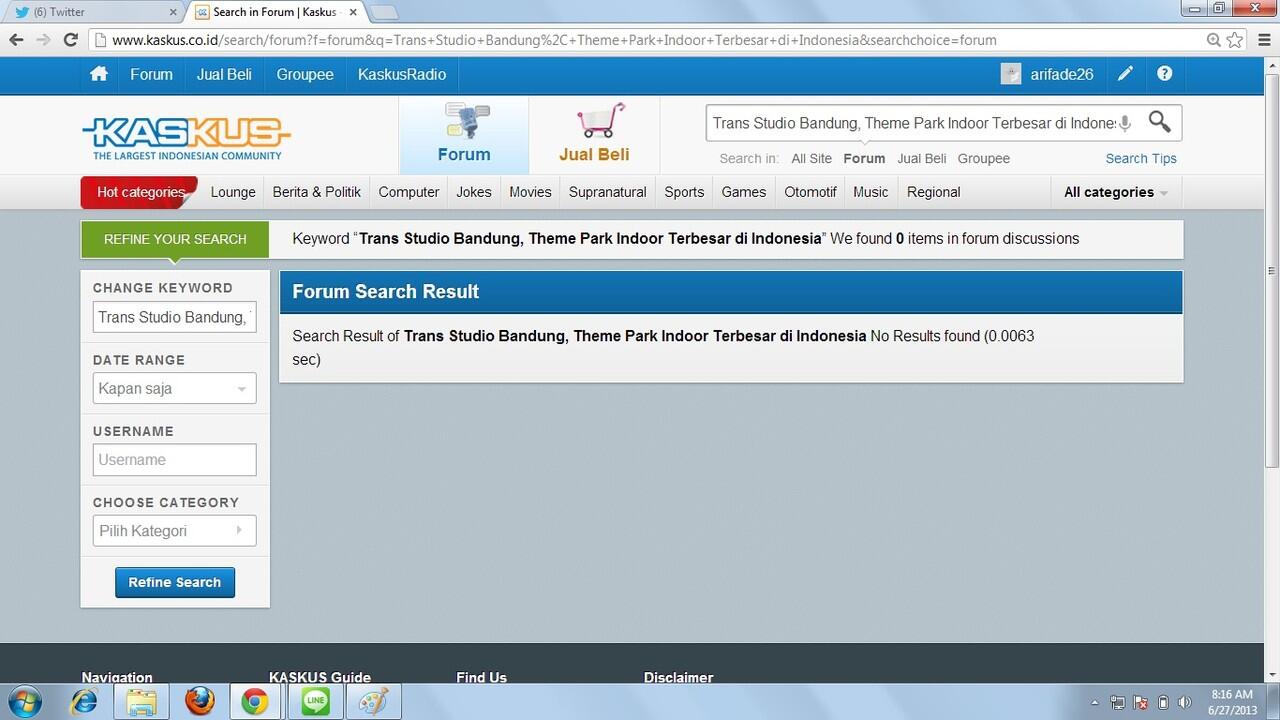Open the Otomotif category
The height and width of the screenshot is (720, 1280).
click(x=810, y=192)
